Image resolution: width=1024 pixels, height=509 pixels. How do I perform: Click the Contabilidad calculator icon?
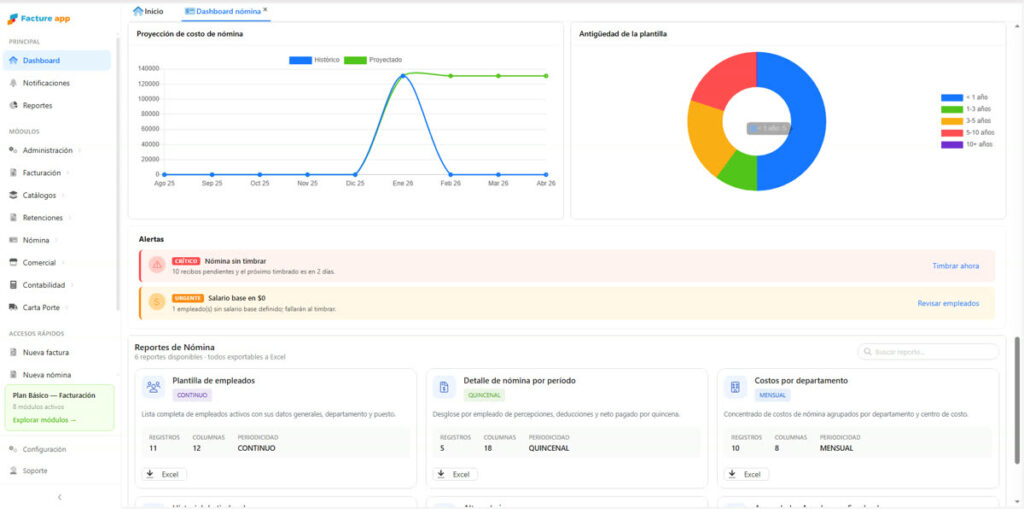tap(13, 285)
